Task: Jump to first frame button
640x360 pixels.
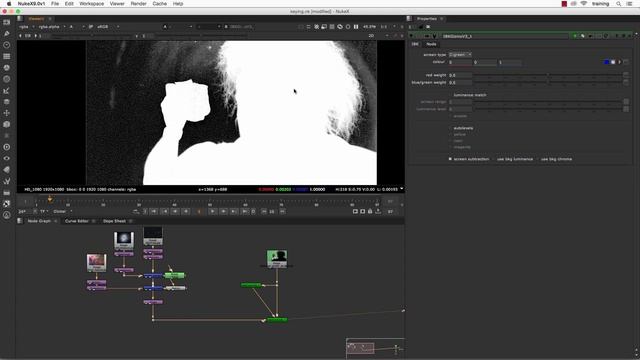Action: (x=154, y=211)
